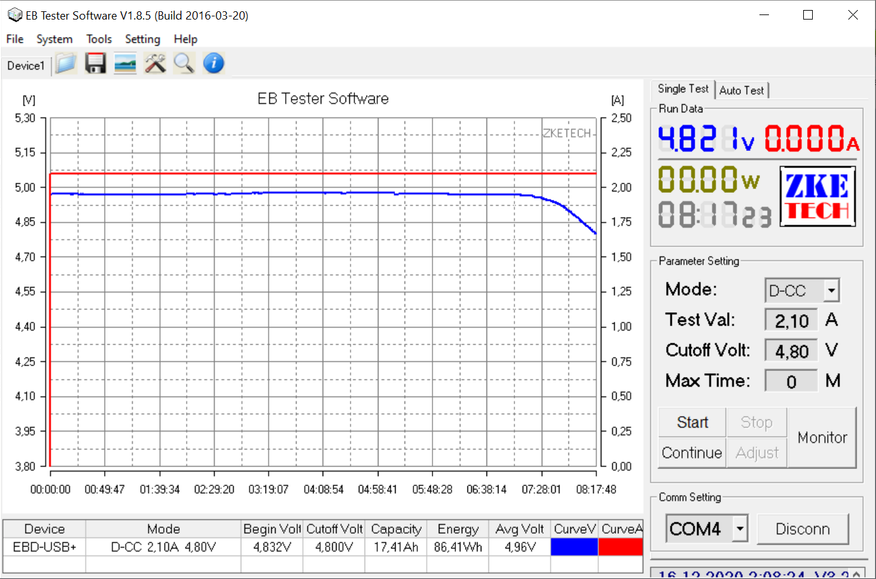The image size is (876, 579).
Task: Open the Help menu
Action: click(x=185, y=39)
